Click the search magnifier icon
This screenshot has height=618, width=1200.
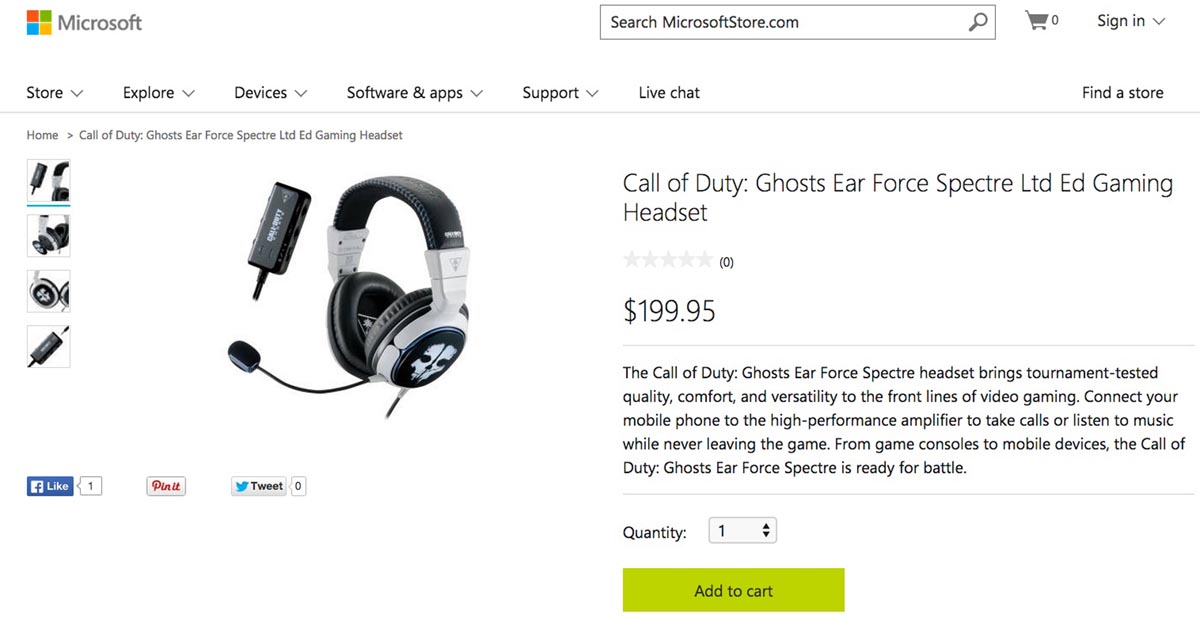click(977, 22)
